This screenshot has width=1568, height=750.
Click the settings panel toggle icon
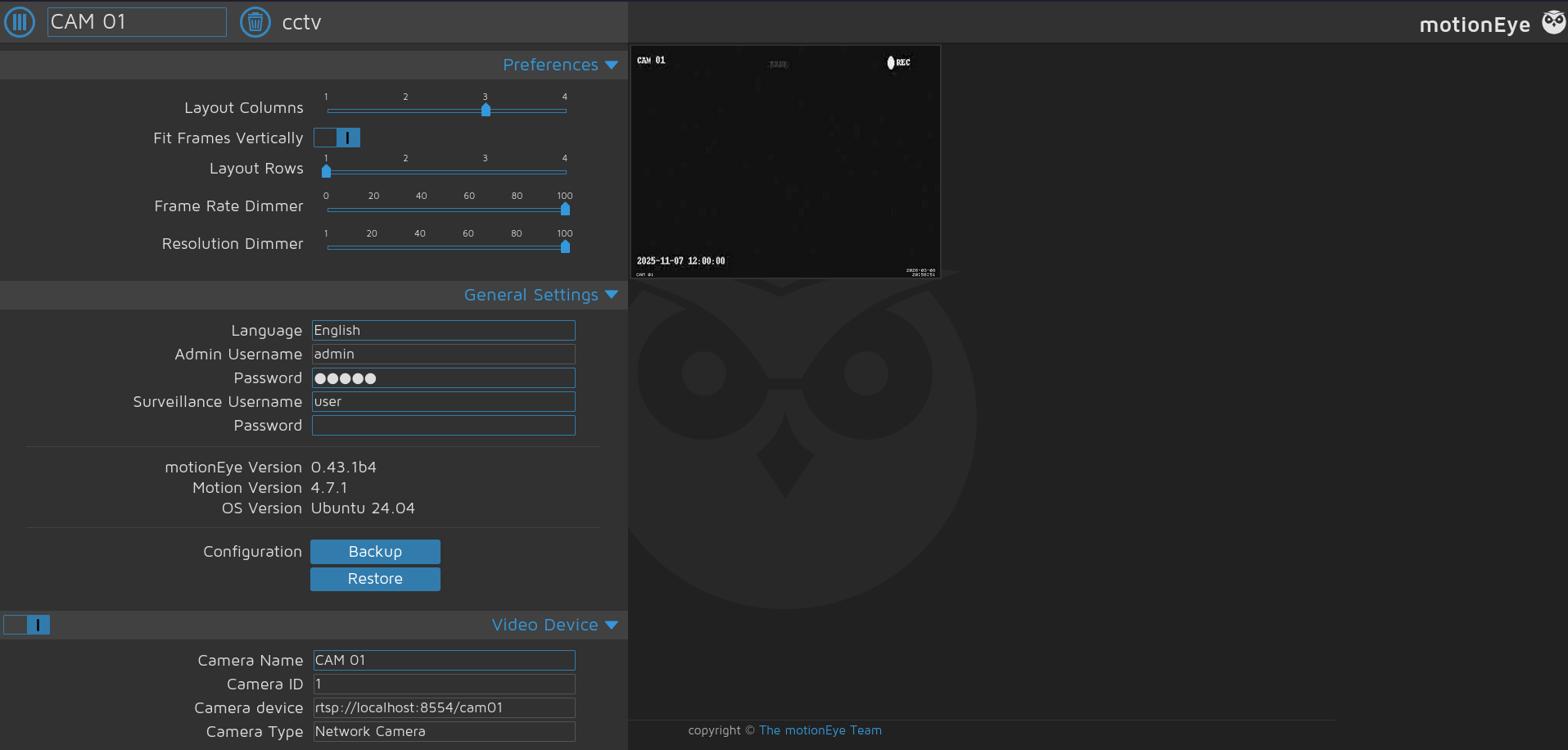(x=20, y=22)
